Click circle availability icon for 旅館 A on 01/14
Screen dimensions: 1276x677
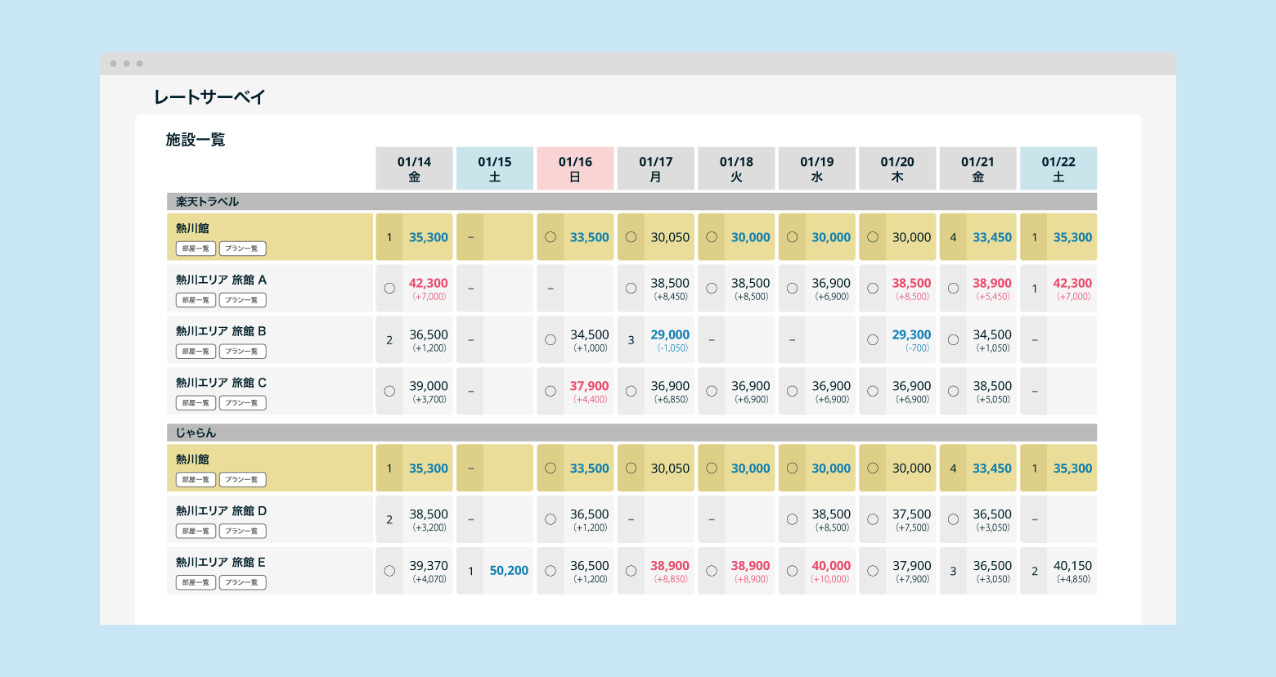tap(389, 288)
